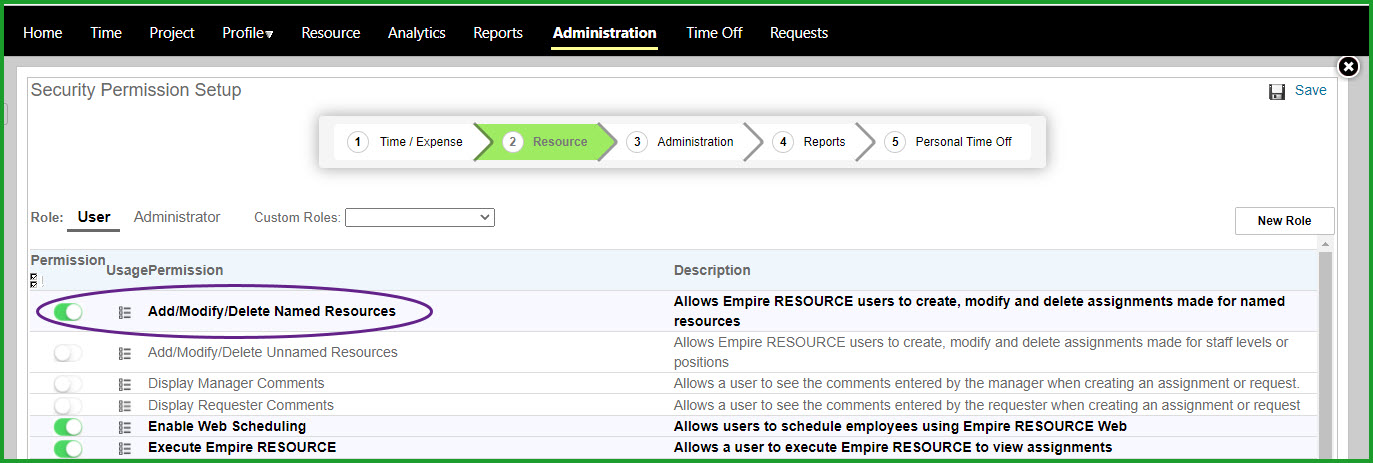The height and width of the screenshot is (463, 1373).
Task: Go to step 3 Administration in wizard
Action: pyautogui.click(x=683, y=142)
